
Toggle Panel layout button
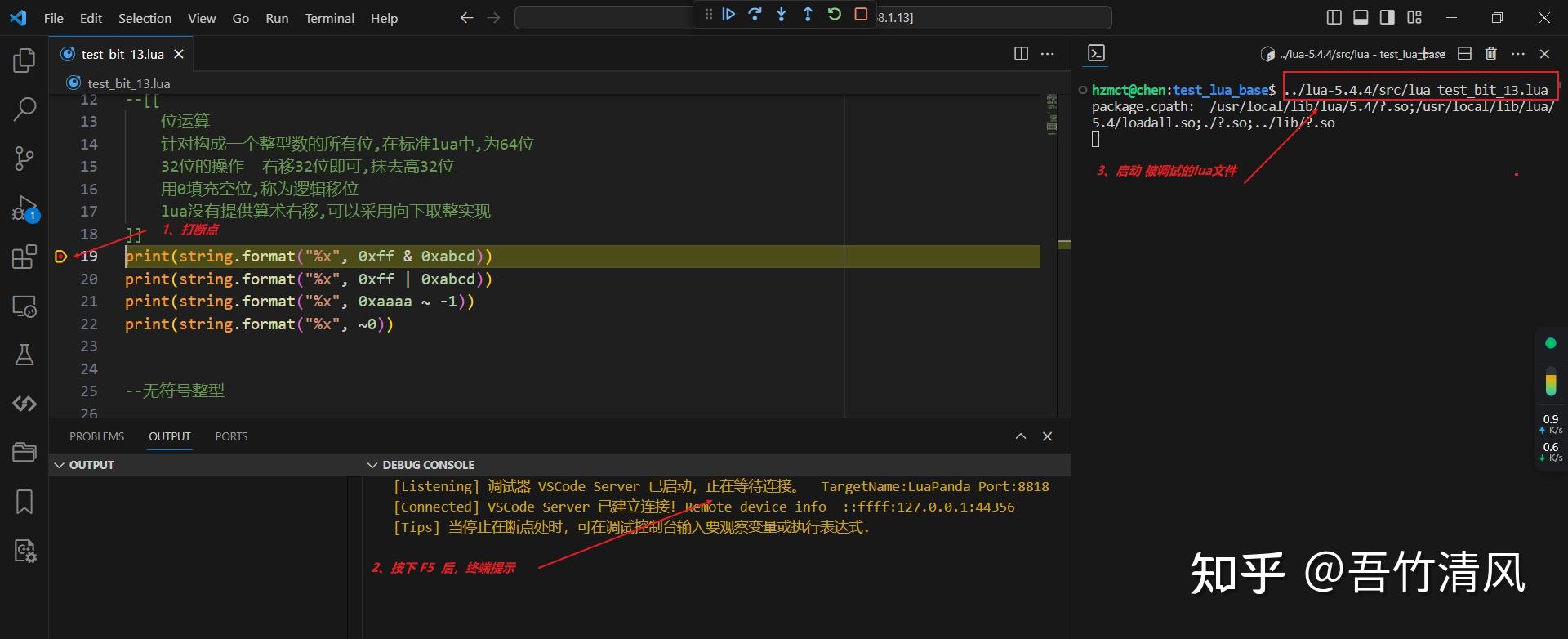coord(1361,17)
